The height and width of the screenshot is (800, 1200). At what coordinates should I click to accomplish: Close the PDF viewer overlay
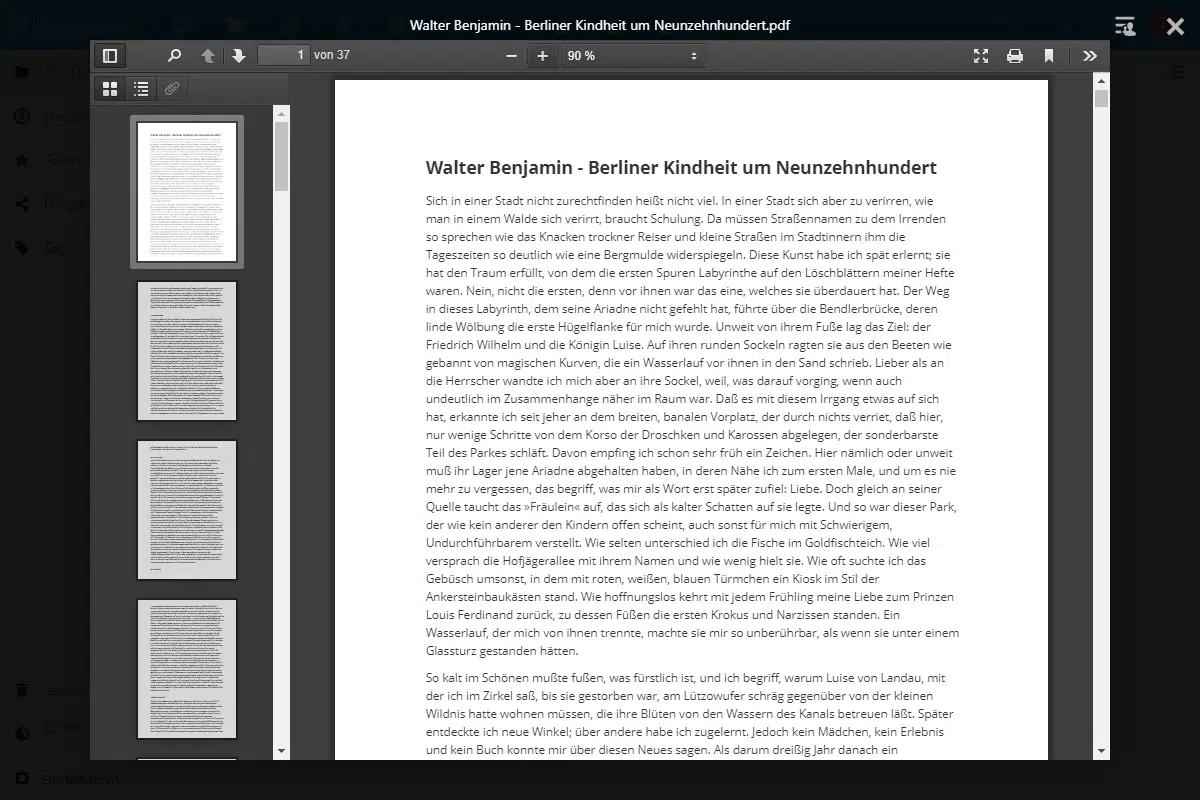pyautogui.click(x=1175, y=26)
